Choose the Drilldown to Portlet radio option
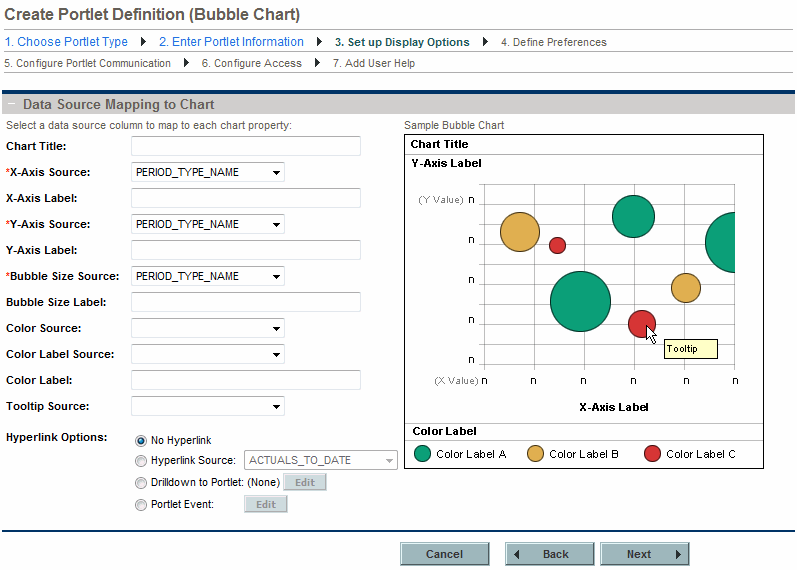Viewport: 797px width, 570px height. 141,483
